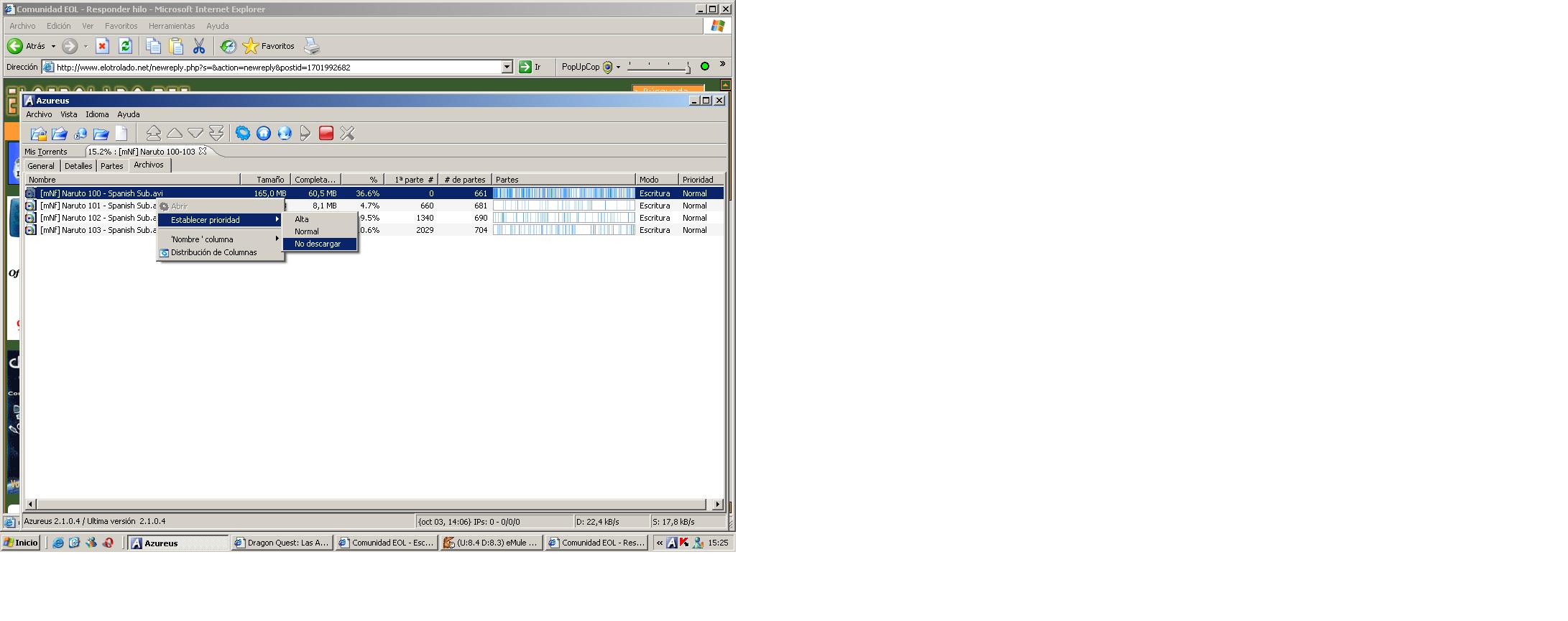Click the blue gear icon in Azureus toolbar
The image size is (1568, 621).
pyautogui.click(x=243, y=133)
